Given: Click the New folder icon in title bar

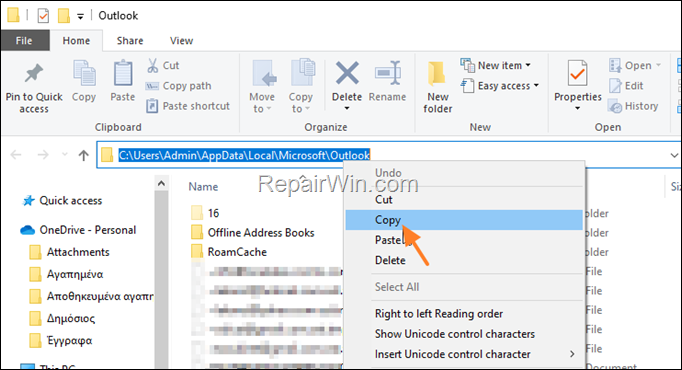Looking at the screenshot, I should click(64, 16).
